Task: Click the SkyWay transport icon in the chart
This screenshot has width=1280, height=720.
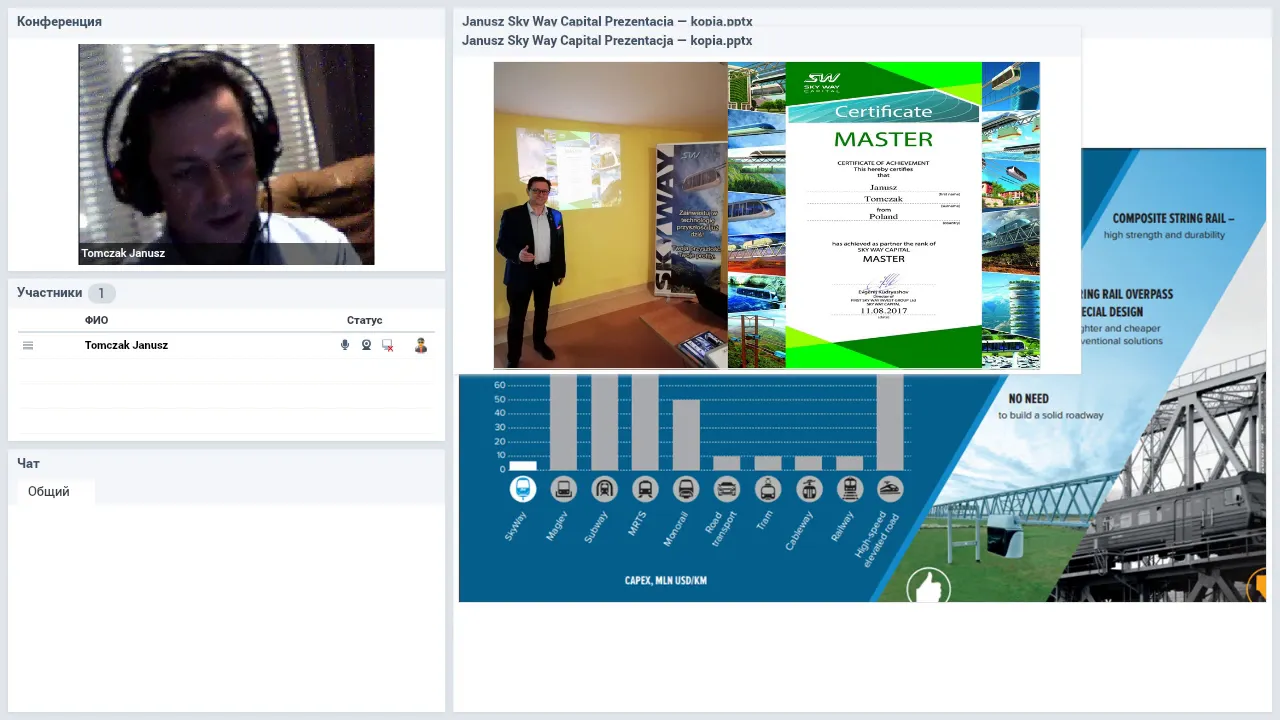Action: pos(523,489)
